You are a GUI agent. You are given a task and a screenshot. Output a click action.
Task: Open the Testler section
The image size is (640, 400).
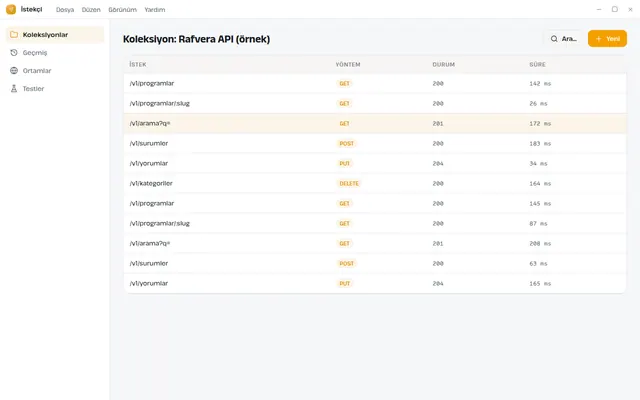(x=55, y=89)
